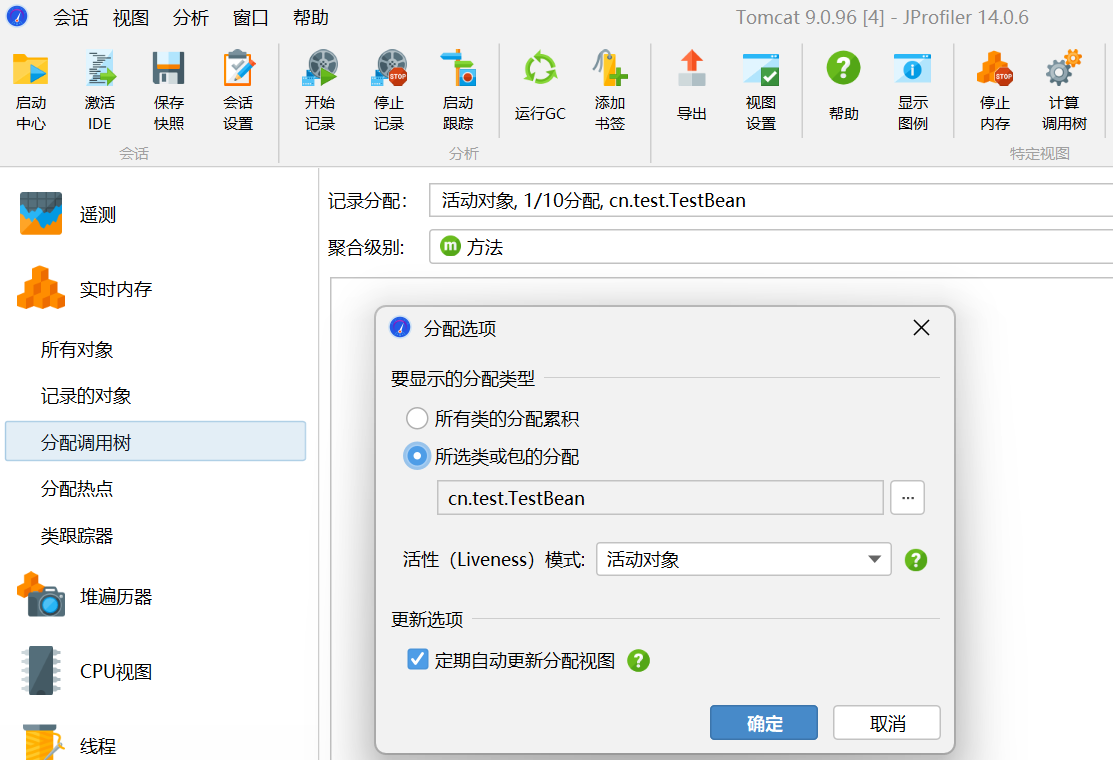
Task: Open the 堆遍历器 heap walker section
Action: pyautogui.click(x=85, y=596)
